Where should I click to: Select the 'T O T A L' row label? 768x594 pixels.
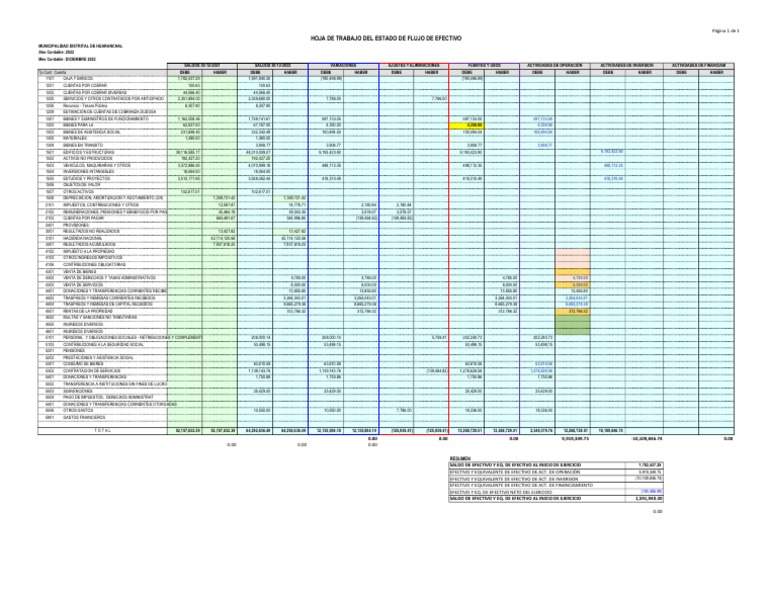tap(103, 430)
